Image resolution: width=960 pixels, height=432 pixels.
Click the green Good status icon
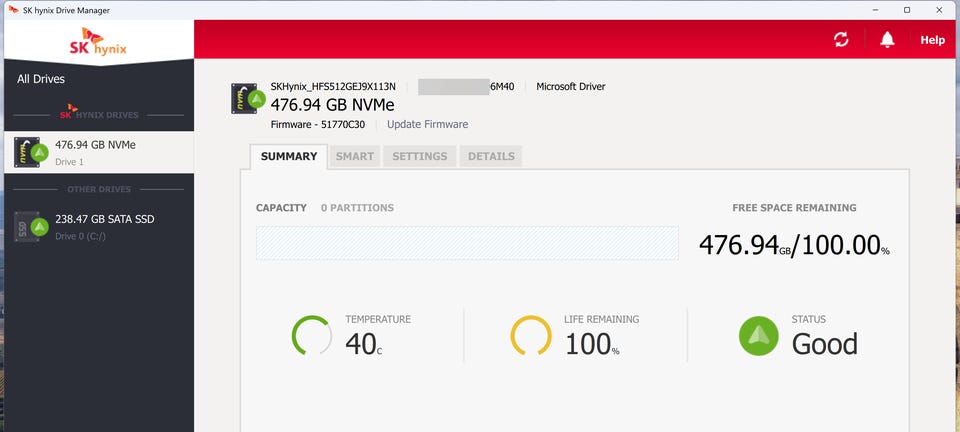759,335
